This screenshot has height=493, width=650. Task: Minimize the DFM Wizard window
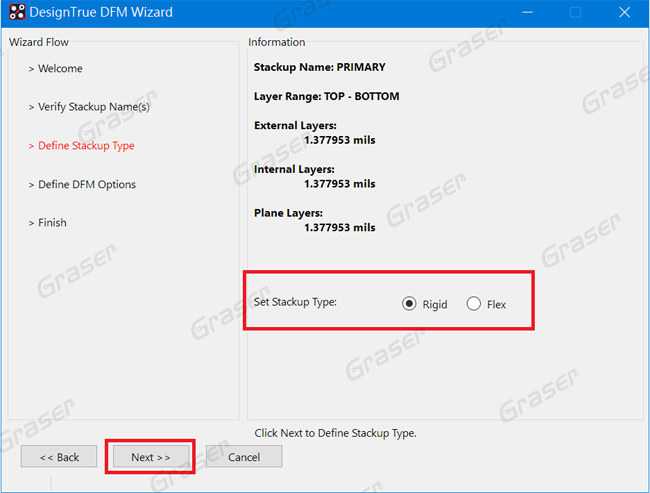[527, 12]
